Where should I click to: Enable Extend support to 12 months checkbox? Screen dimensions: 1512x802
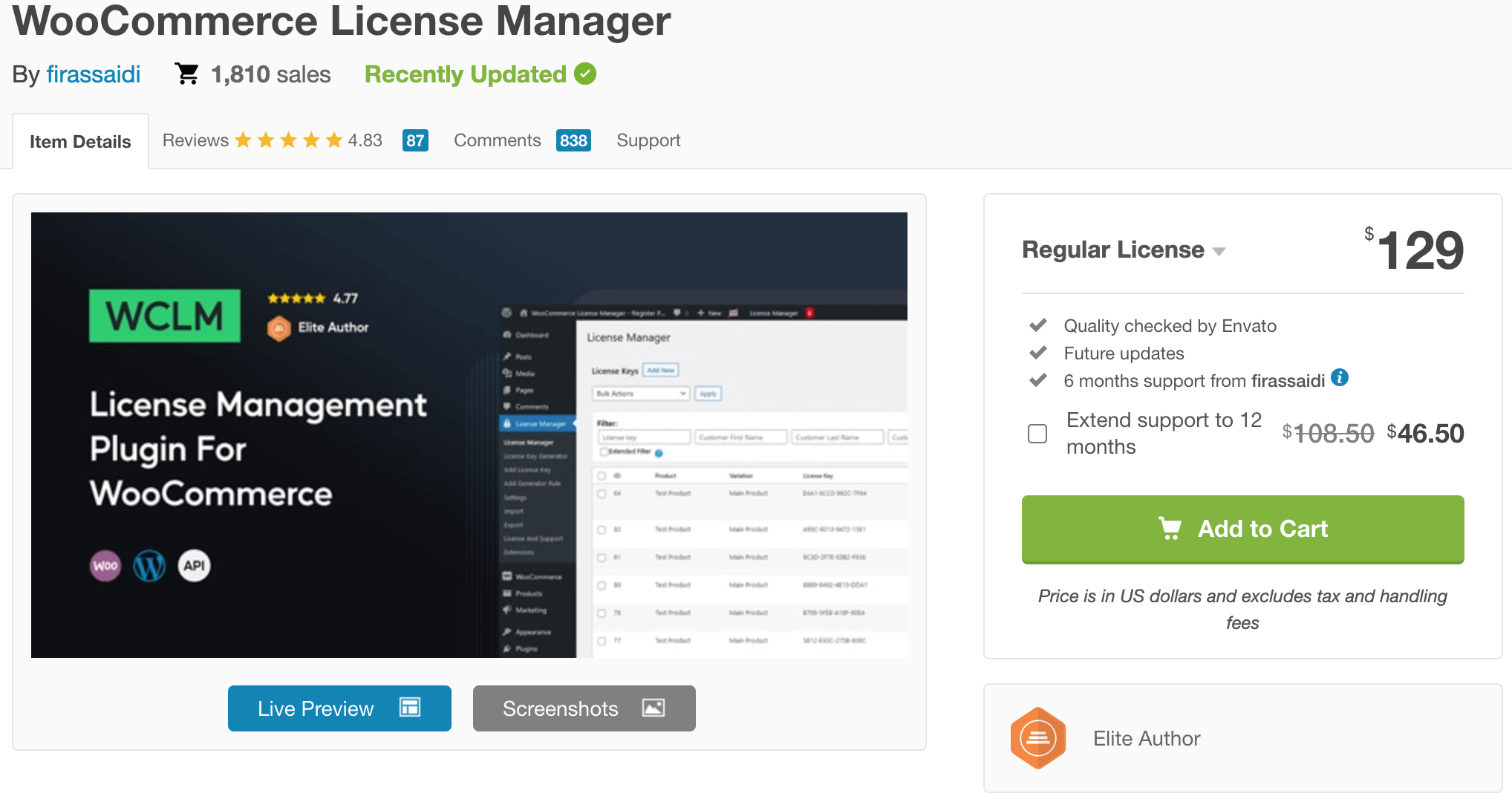(1037, 434)
